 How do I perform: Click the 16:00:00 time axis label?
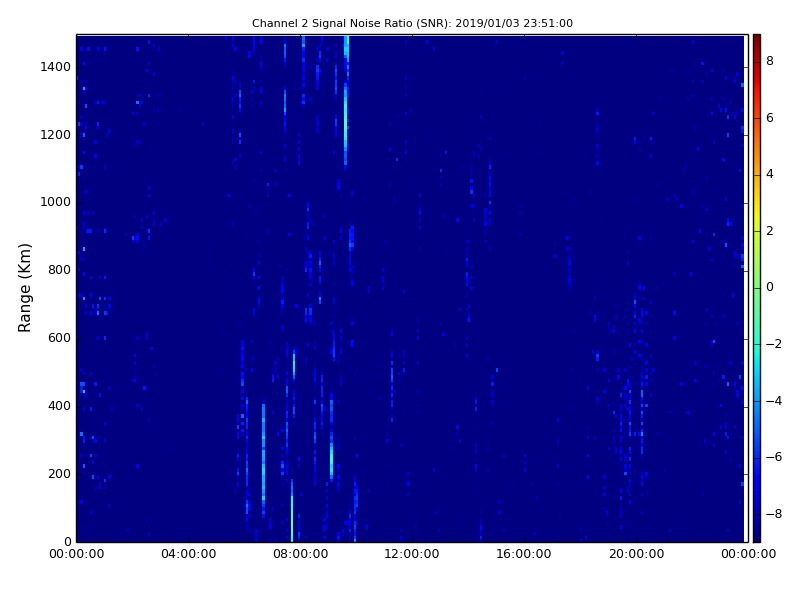[524, 554]
